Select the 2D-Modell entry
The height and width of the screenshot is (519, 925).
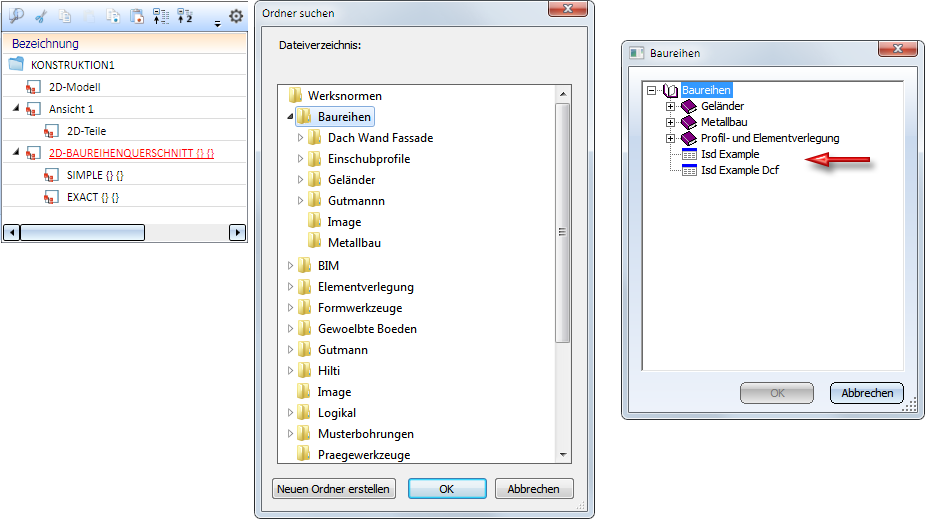point(74,87)
